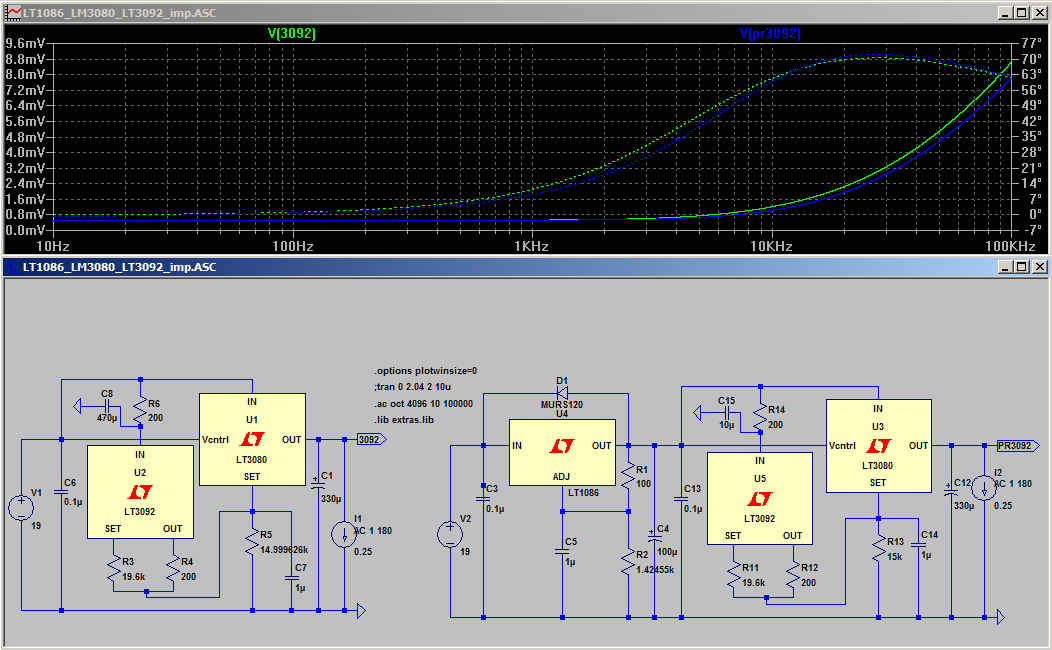This screenshot has width=1052, height=650.
Task: Click the .lib extras.lib directive
Action: pos(404,420)
